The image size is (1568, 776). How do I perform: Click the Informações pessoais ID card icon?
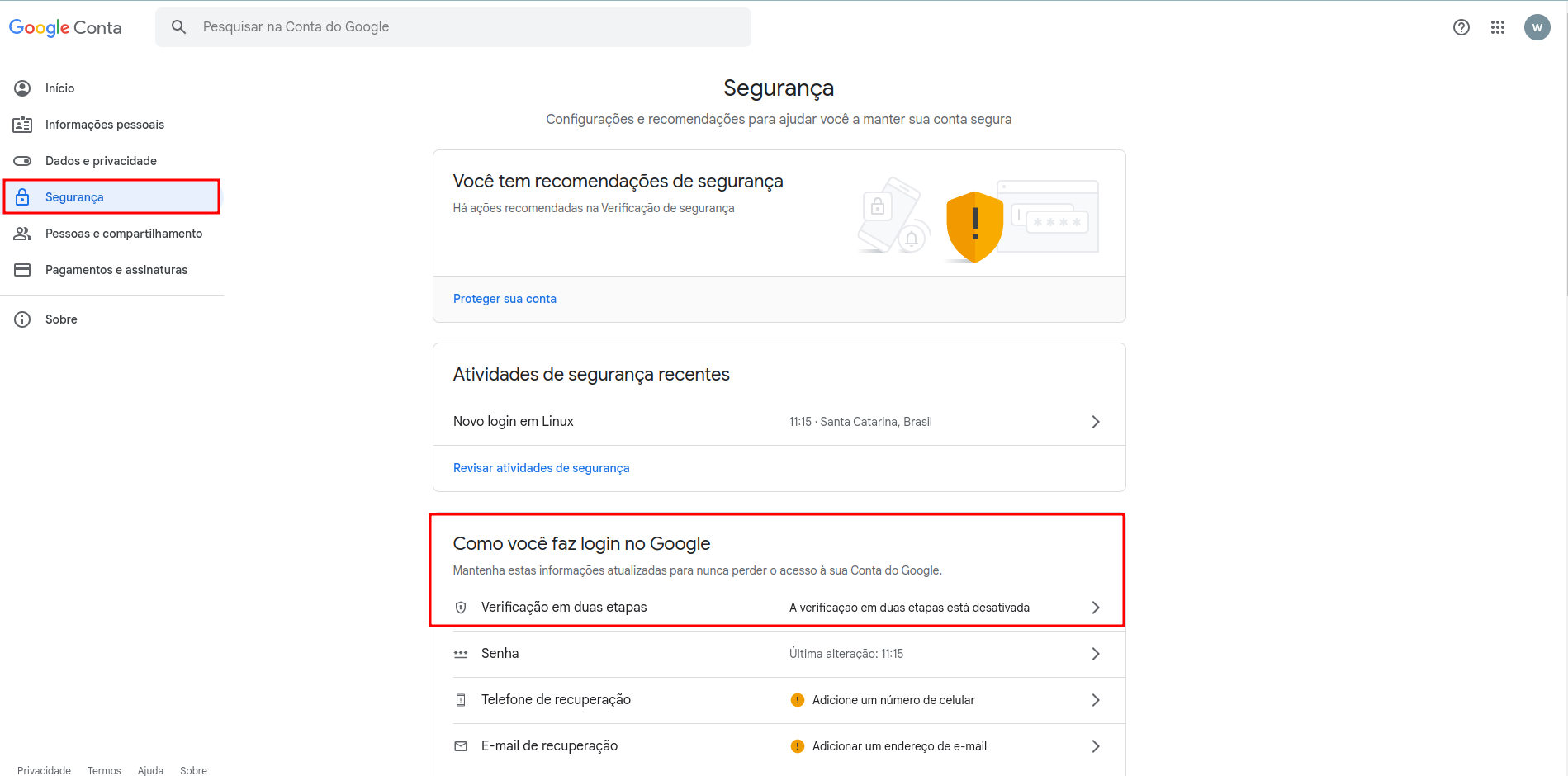[x=22, y=125]
